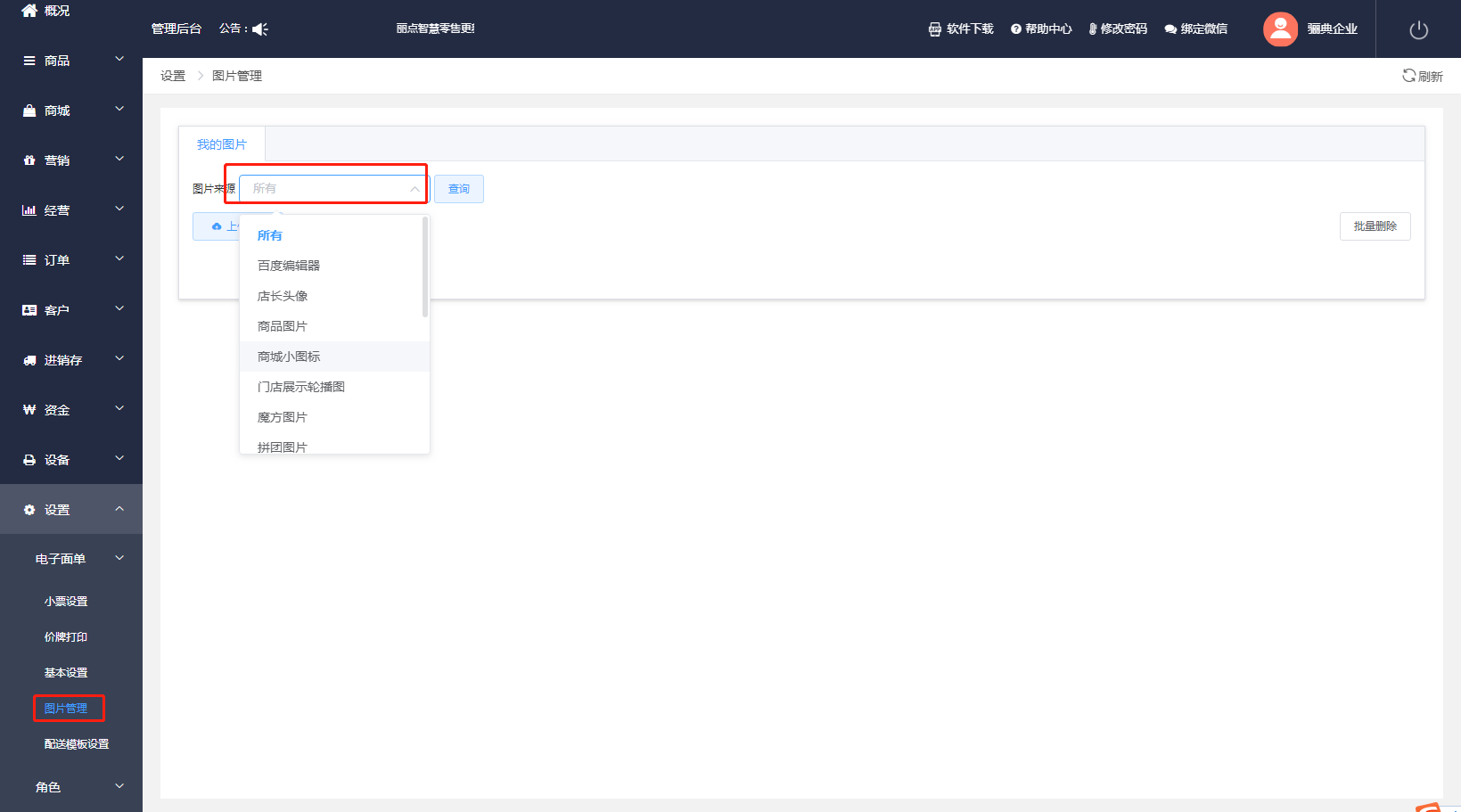
Task: Click the 软件下载 download icon
Action: coord(935,29)
